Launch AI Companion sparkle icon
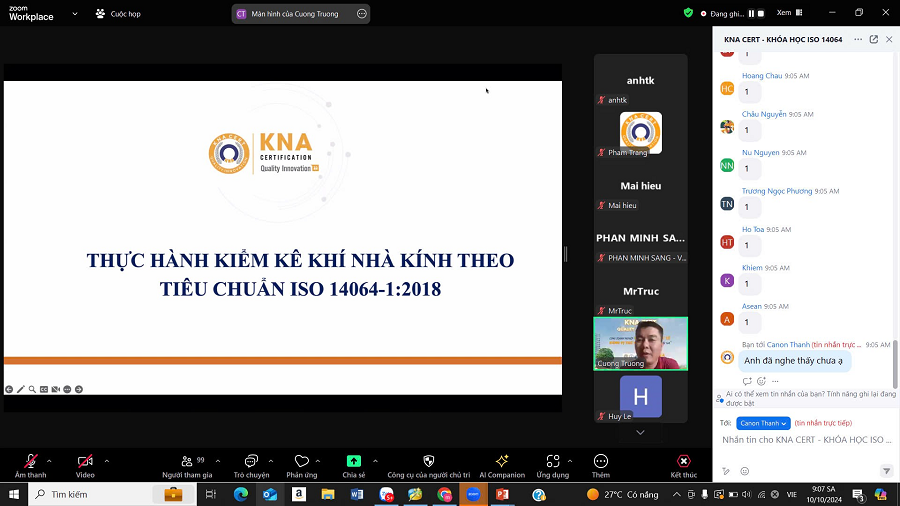Image resolution: width=900 pixels, height=506 pixels. coord(502,461)
